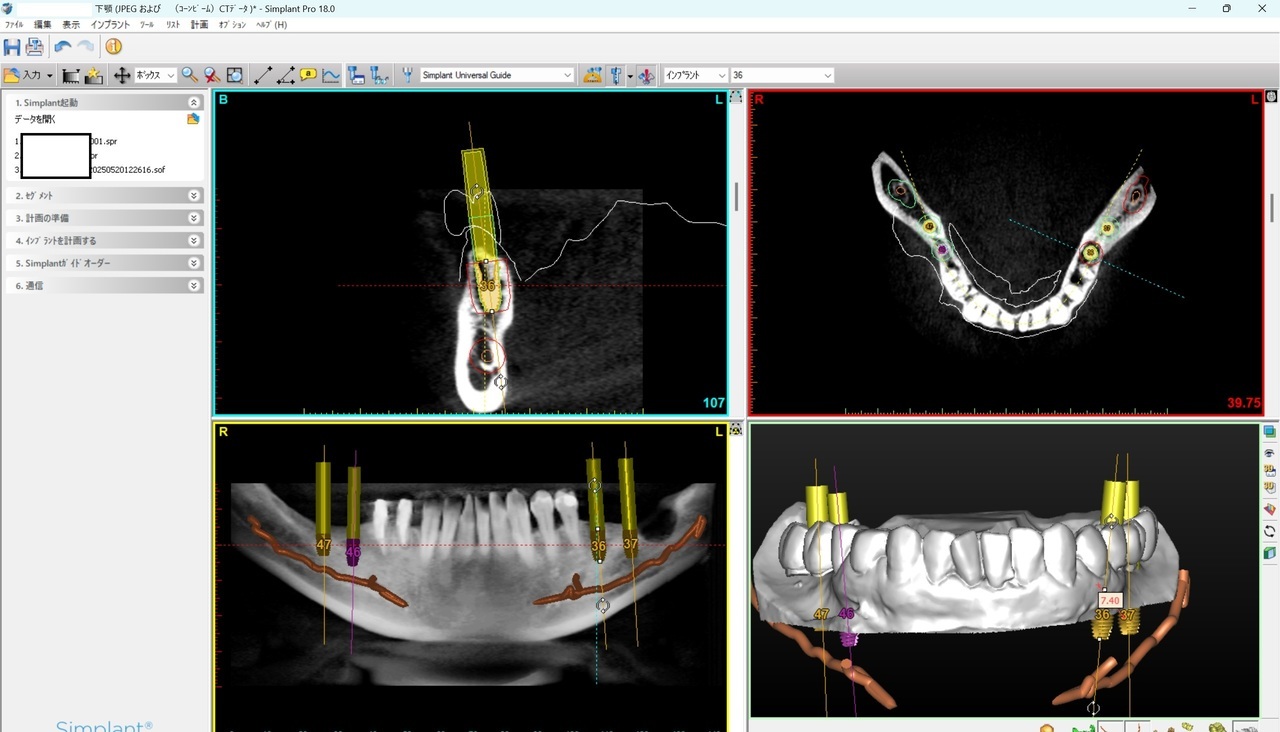This screenshot has width=1280, height=732.
Task: Click the colored clipping plane icon
Action: coord(1270,510)
